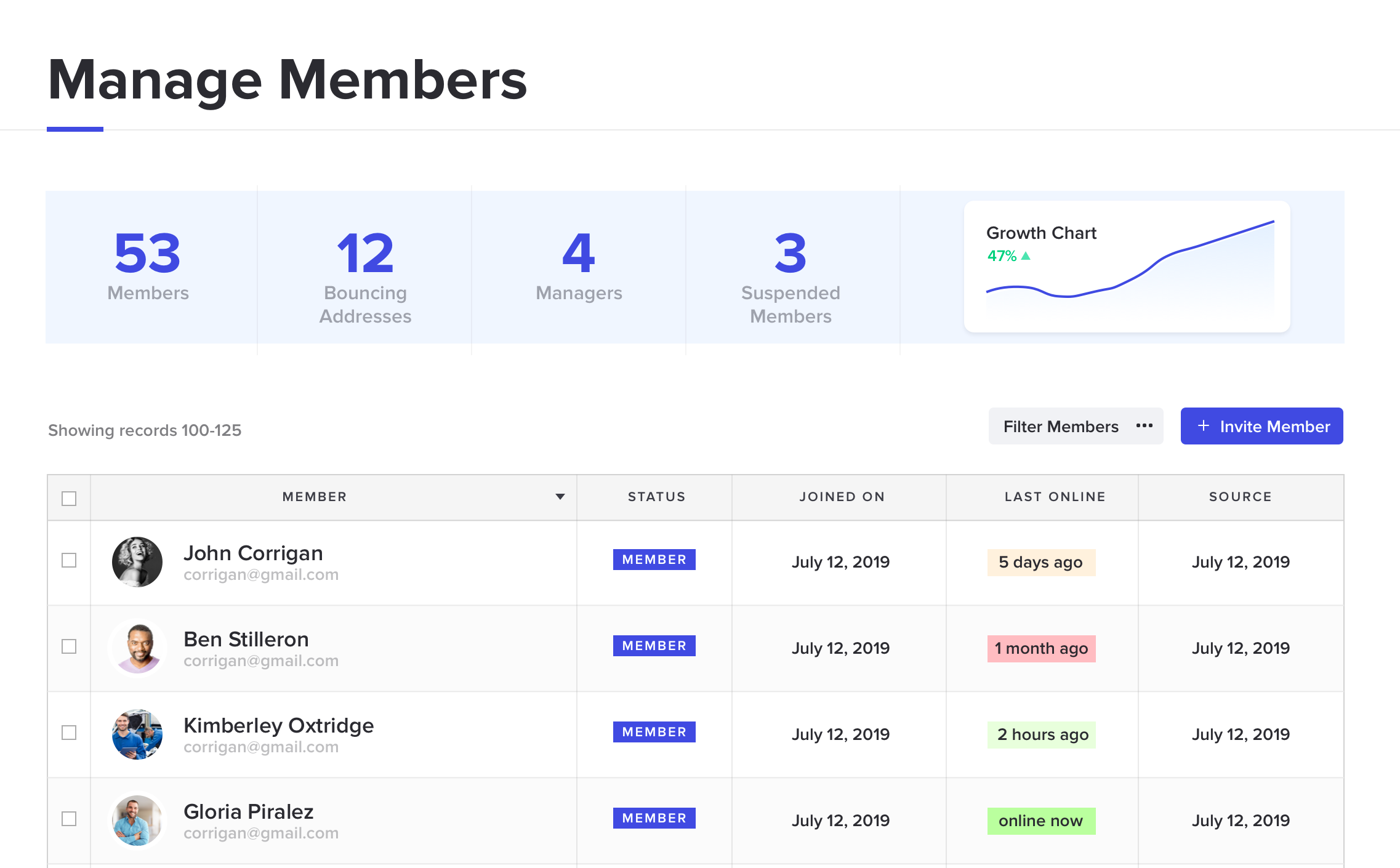Open John Corrigan's name
1400x868 pixels.
pos(253,553)
